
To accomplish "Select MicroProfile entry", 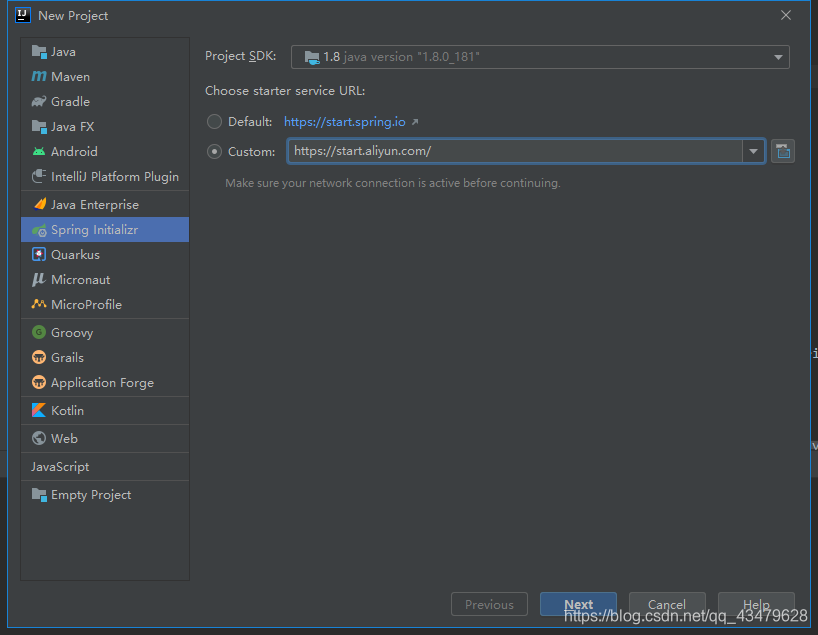I will pos(105,304).
